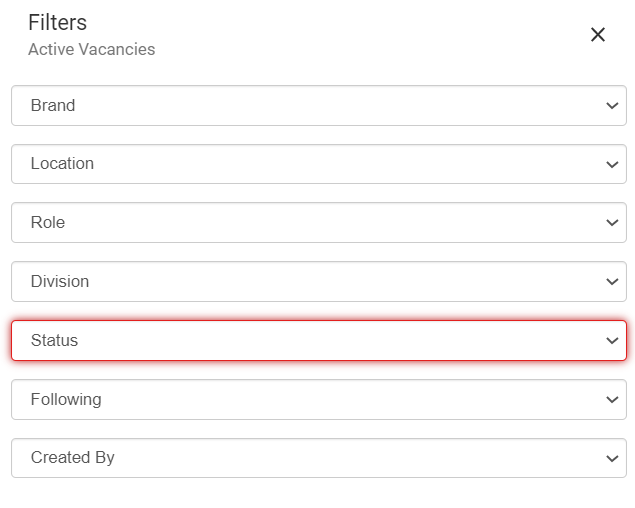Select the Created By label text
This screenshot has height=508, width=635.
(x=72, y=458)
